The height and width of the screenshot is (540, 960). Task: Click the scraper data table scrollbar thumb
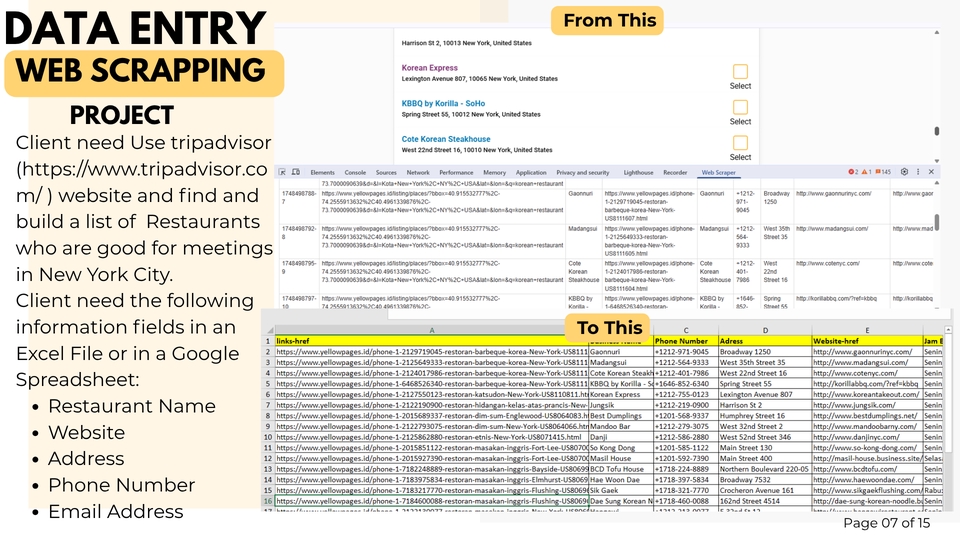[x=937, y=222]
